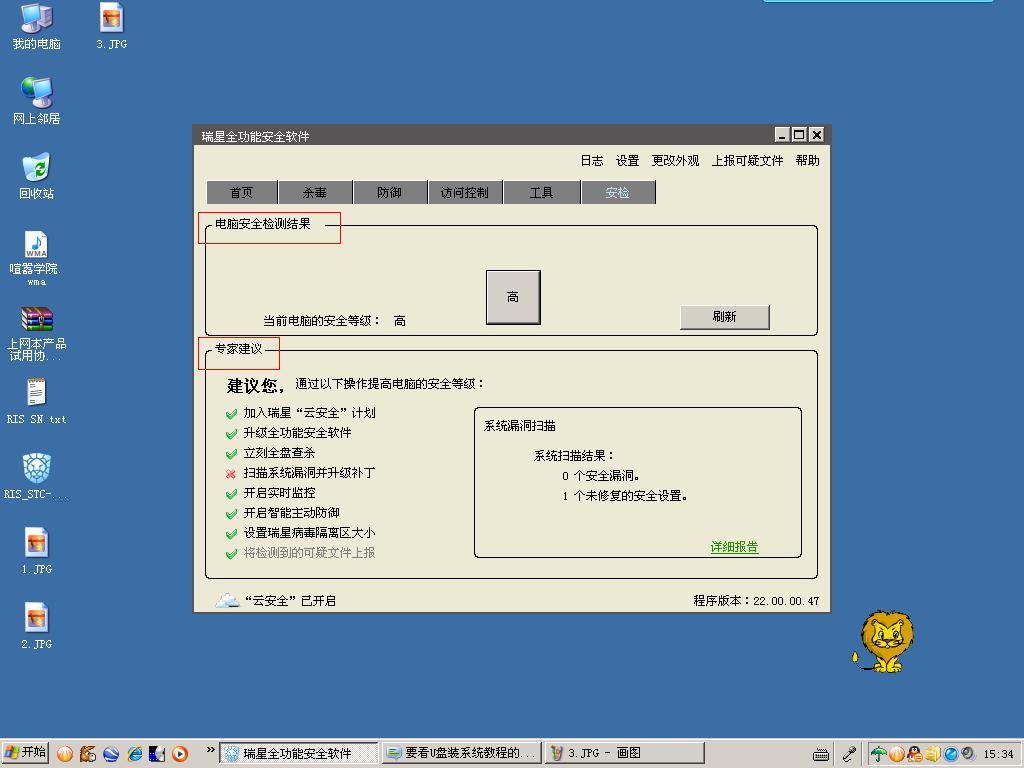
Task: Open the dark disc icon in quick launch
Action: pyautogui.click(x=157, y=754)
